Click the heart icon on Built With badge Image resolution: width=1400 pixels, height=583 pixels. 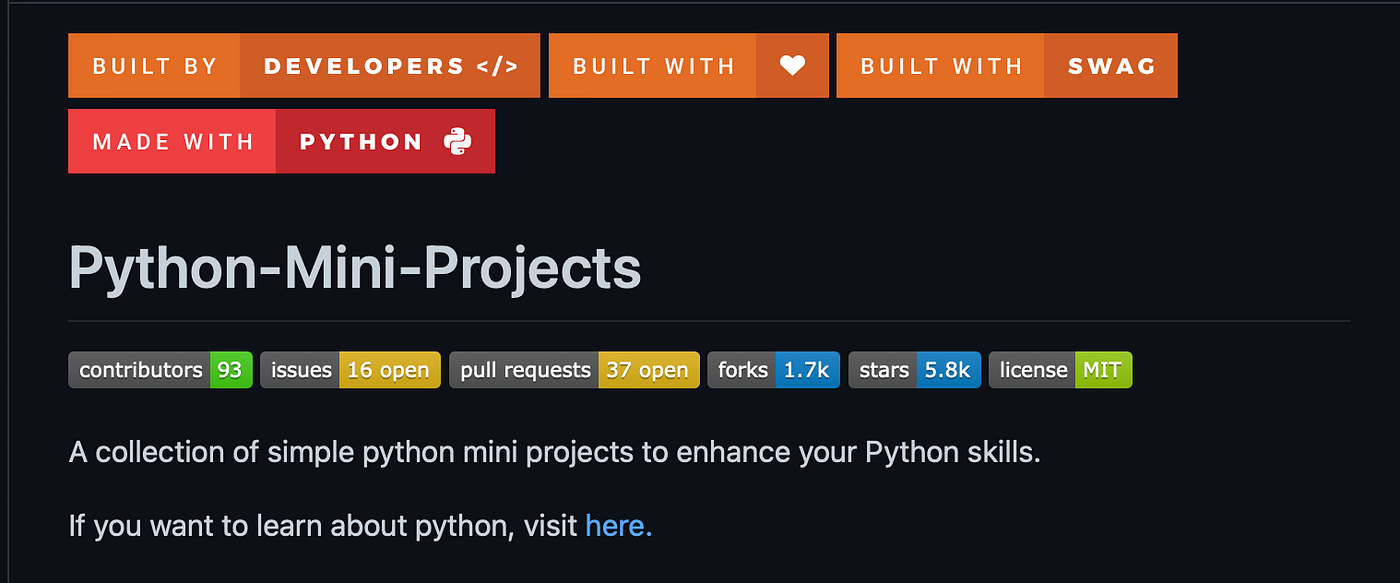coord(792,66)
